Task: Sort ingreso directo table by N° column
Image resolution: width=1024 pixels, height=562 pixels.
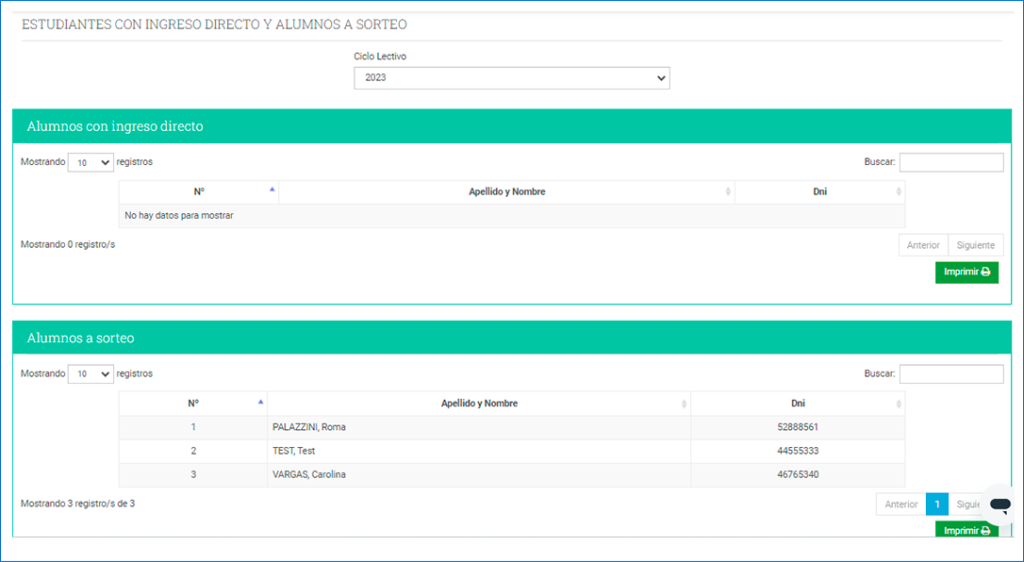Action: click(x=199, y=192)
